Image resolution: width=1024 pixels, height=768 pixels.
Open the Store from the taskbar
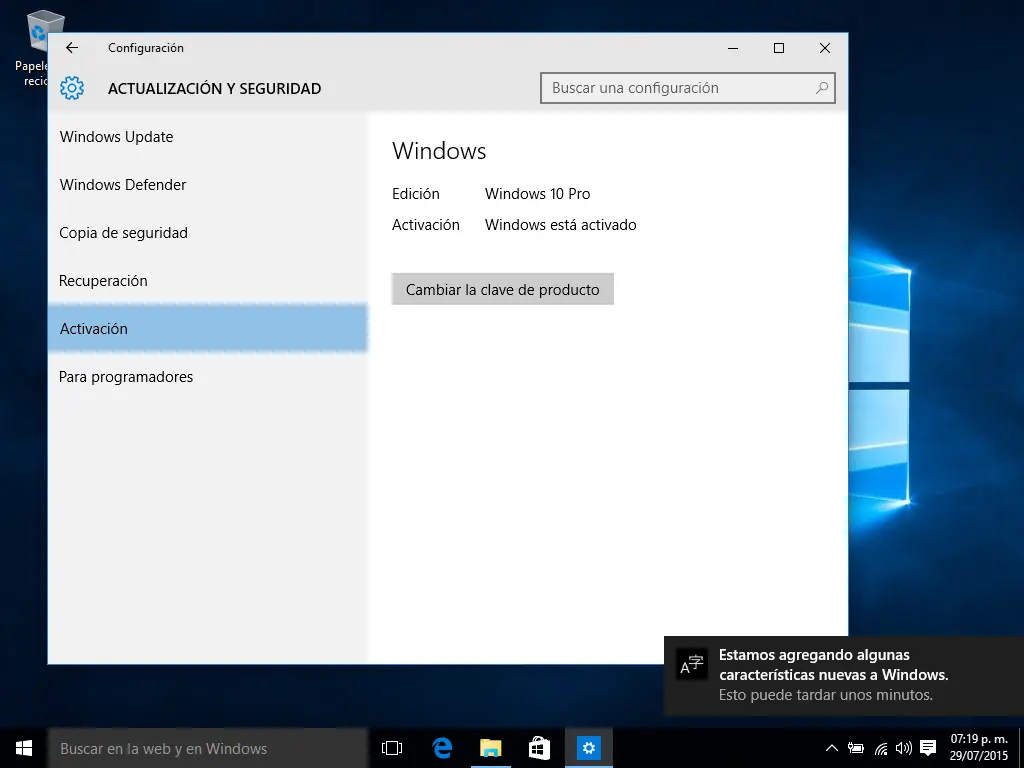click(539, 748)
